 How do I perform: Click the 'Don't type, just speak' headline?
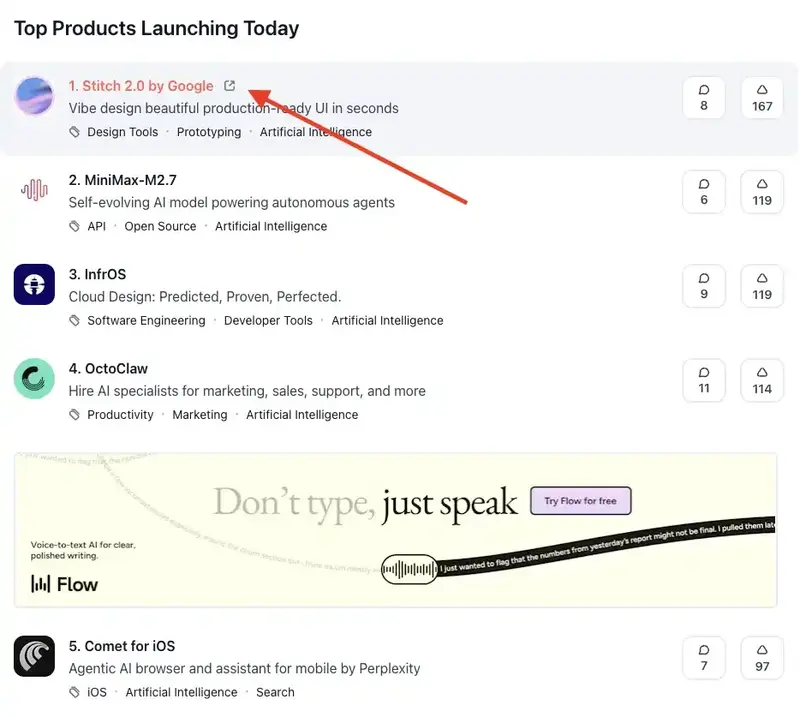pos(365,503)
